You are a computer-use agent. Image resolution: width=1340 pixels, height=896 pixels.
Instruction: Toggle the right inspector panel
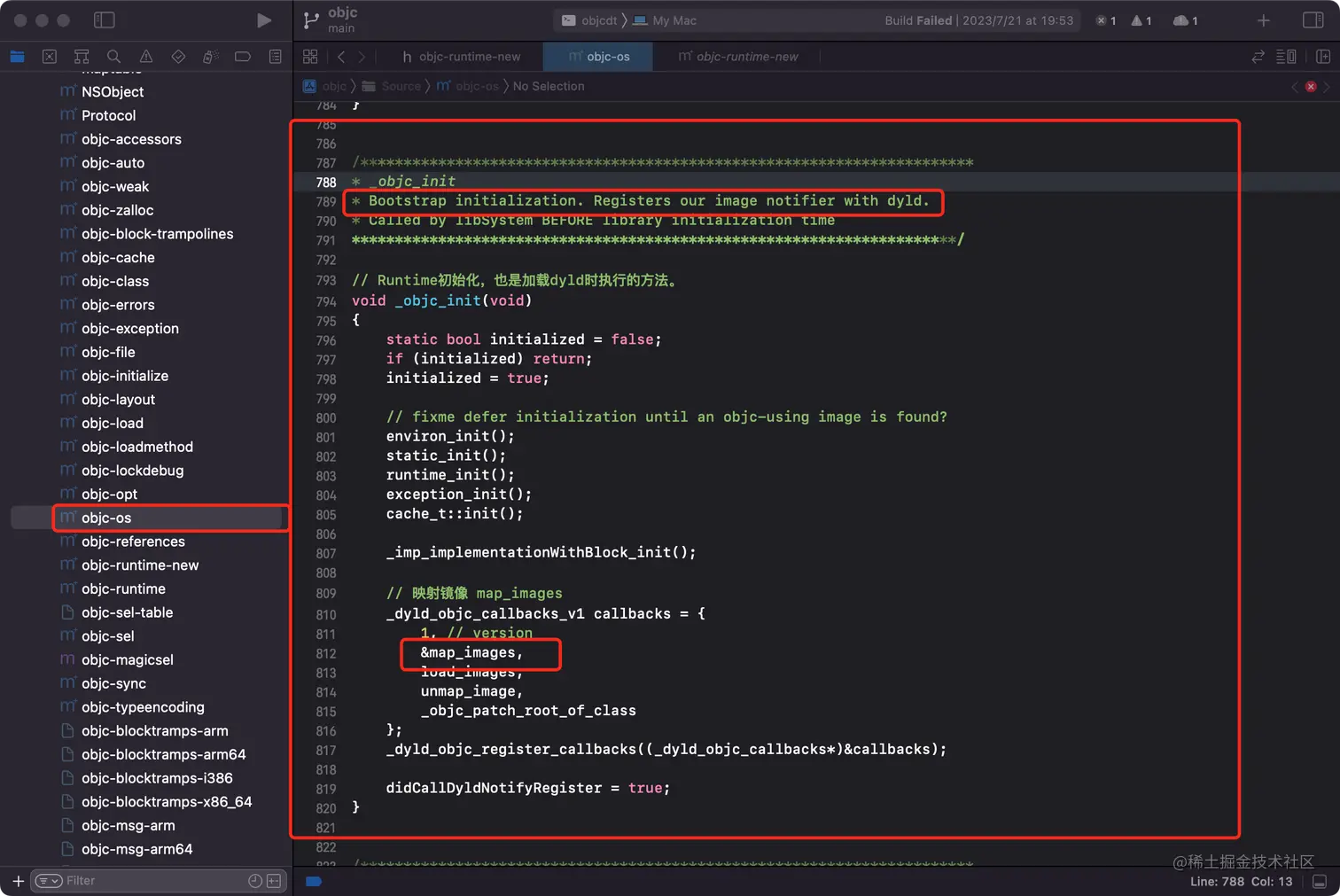(x=1313, y=20)
